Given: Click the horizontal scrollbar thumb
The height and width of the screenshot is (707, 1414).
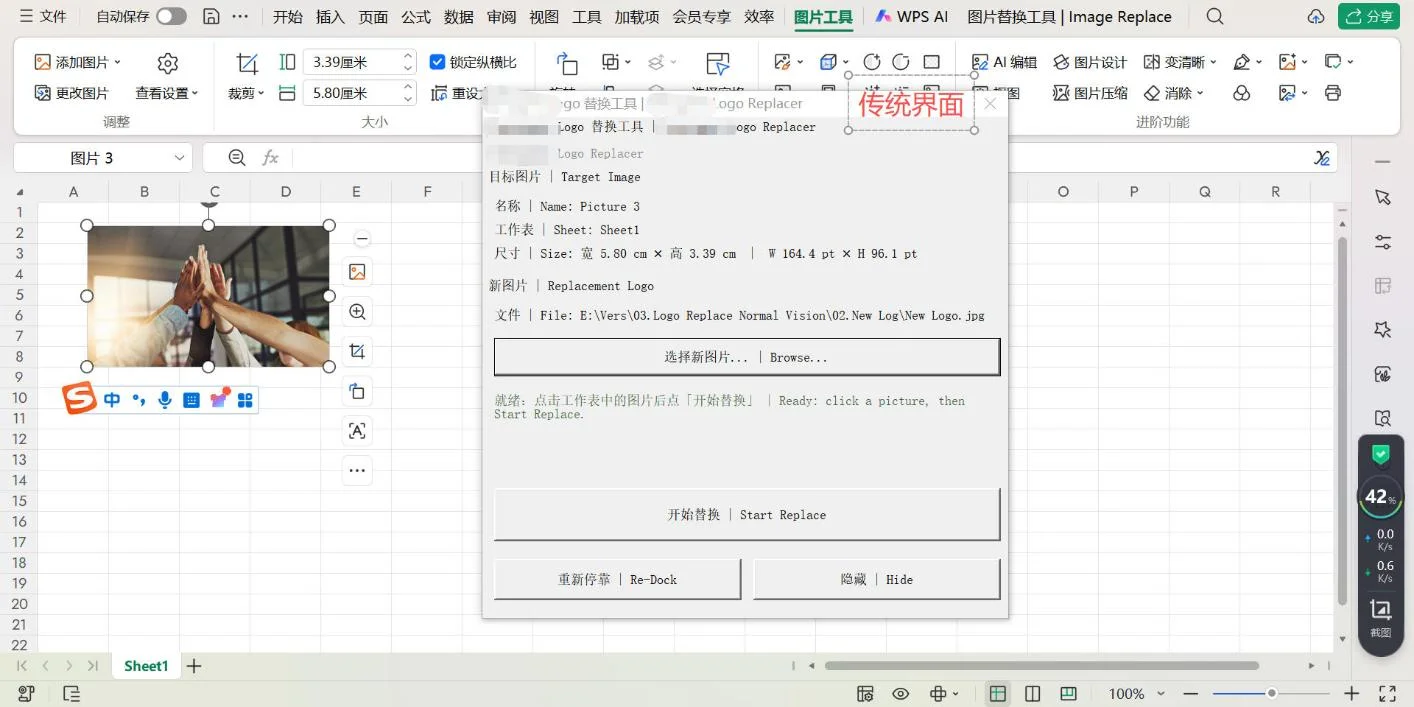Looking at the screenshot, I should point(1041,666).
